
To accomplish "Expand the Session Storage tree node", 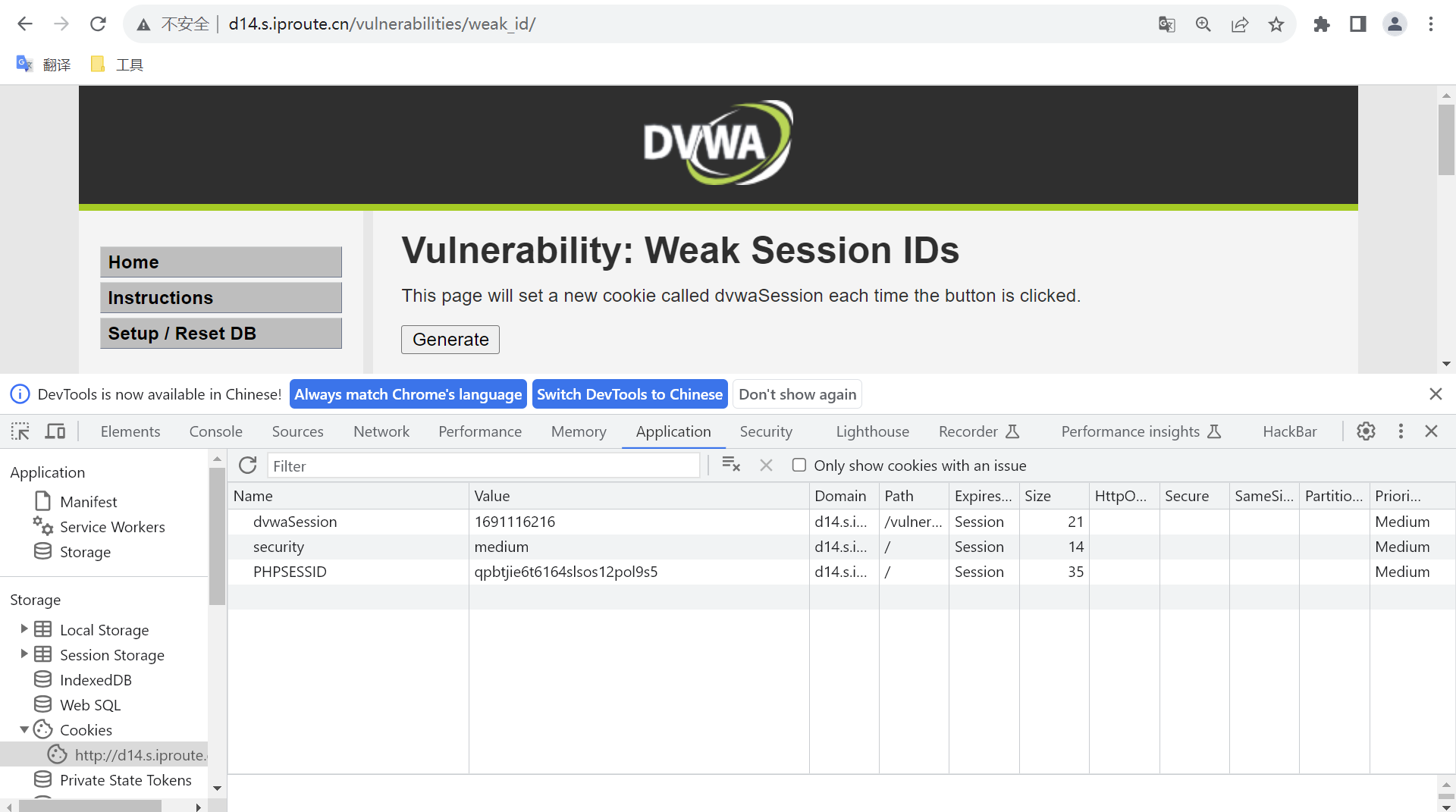I will pos(24,654).
